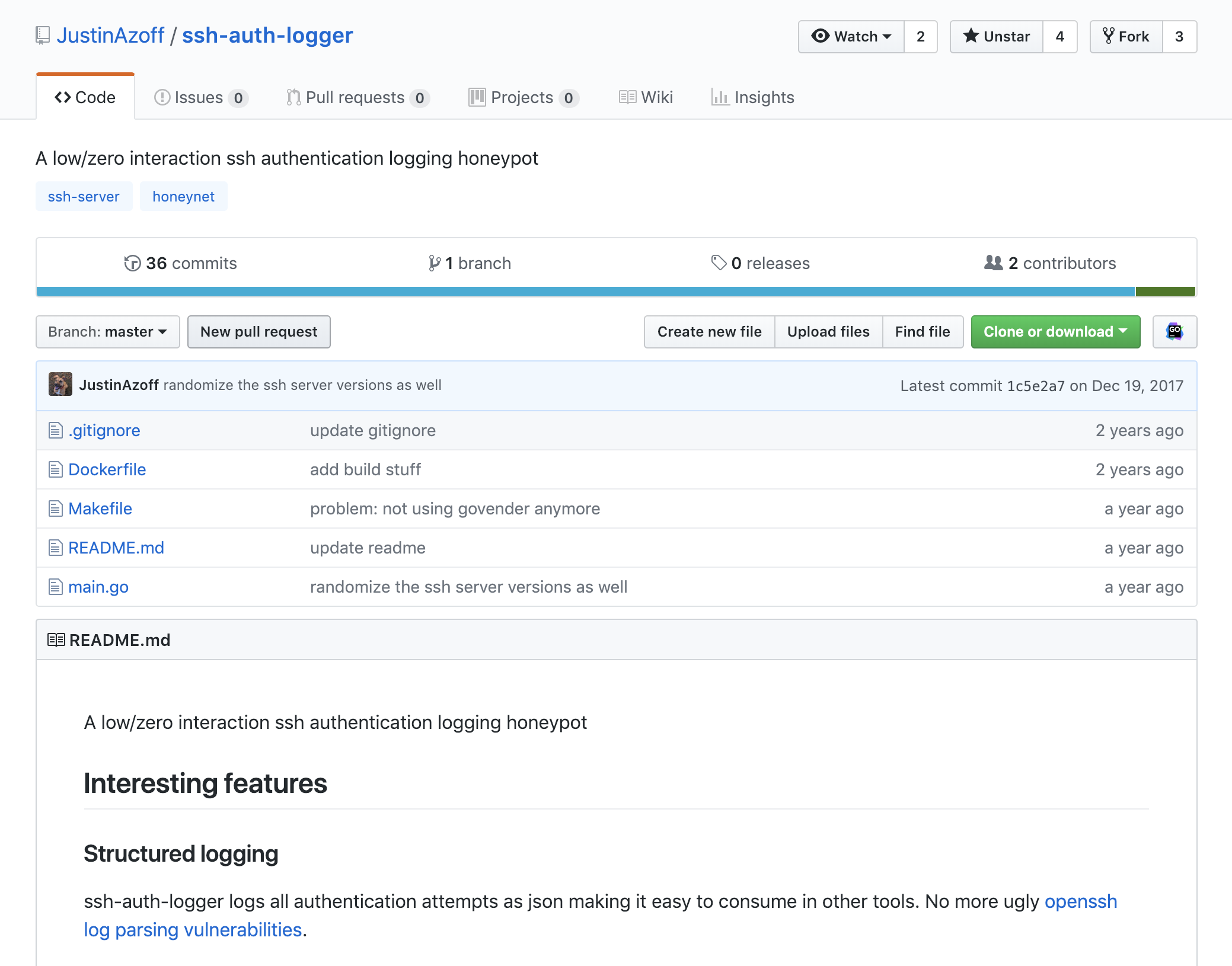Click the pull request icon in tabs
This screenshot has height=966, width=1232.
pyautogui.click(x=293, y=97)
